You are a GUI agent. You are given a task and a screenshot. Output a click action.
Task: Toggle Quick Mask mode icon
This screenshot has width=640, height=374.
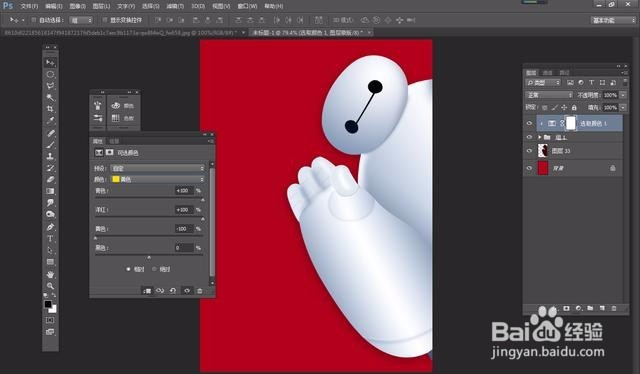coord(50,320)
